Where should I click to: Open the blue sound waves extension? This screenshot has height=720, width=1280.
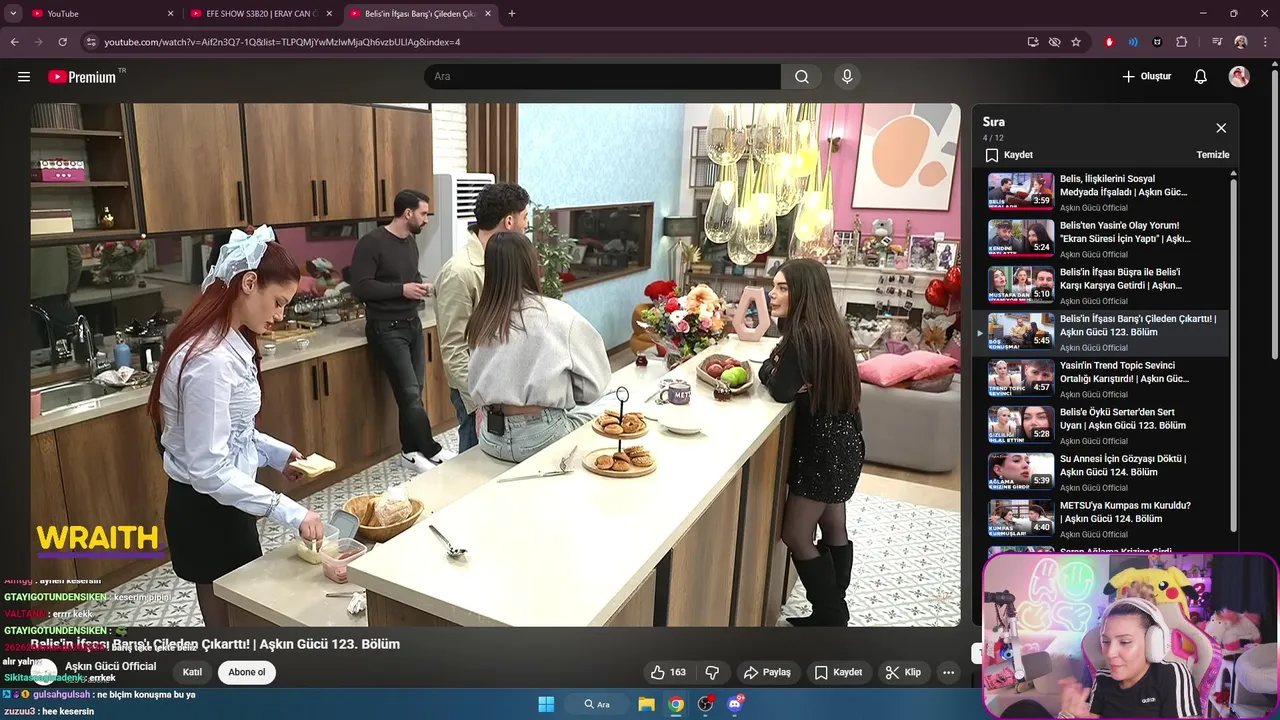point(1133,42)
